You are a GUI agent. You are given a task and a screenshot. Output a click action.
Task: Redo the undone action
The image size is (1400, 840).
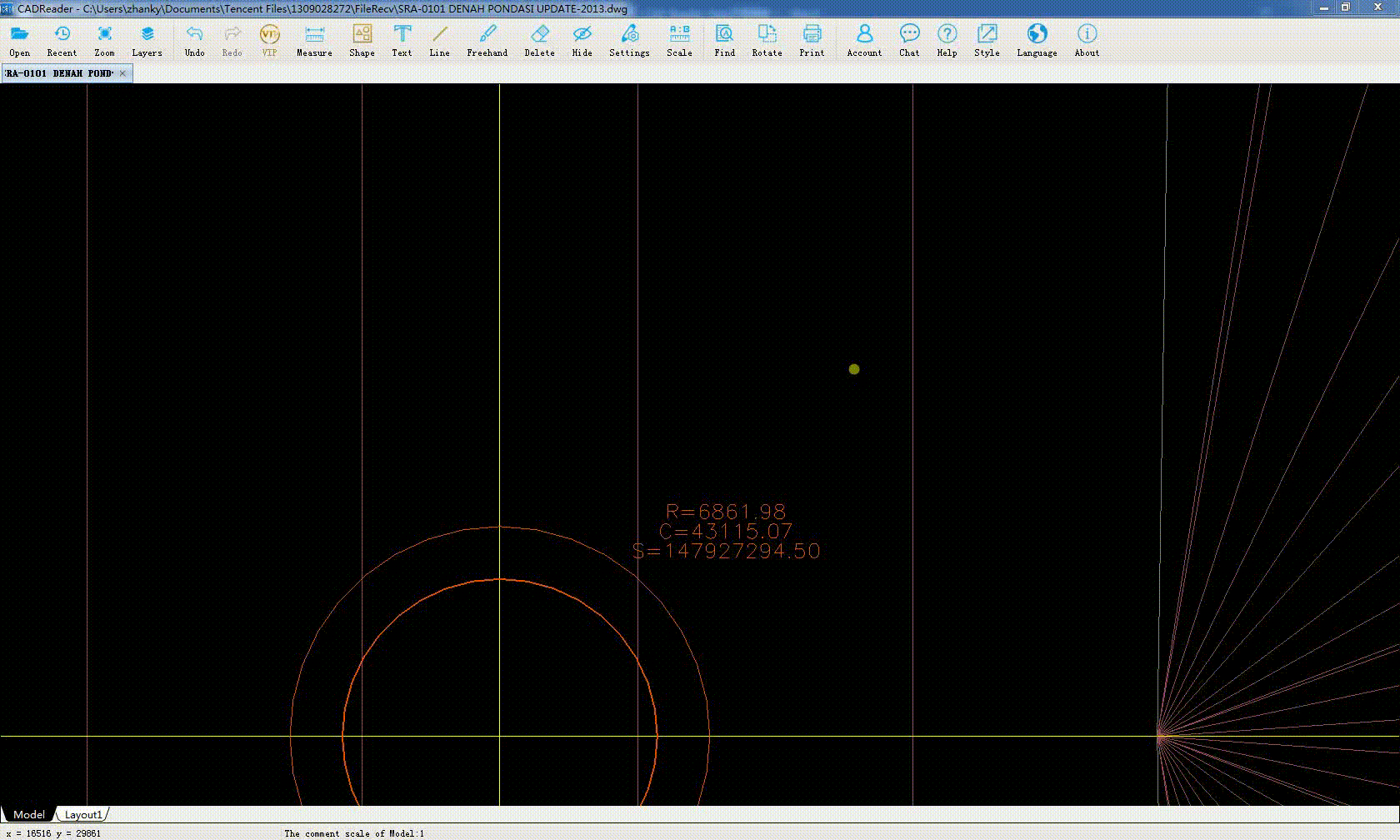point(232,40)
